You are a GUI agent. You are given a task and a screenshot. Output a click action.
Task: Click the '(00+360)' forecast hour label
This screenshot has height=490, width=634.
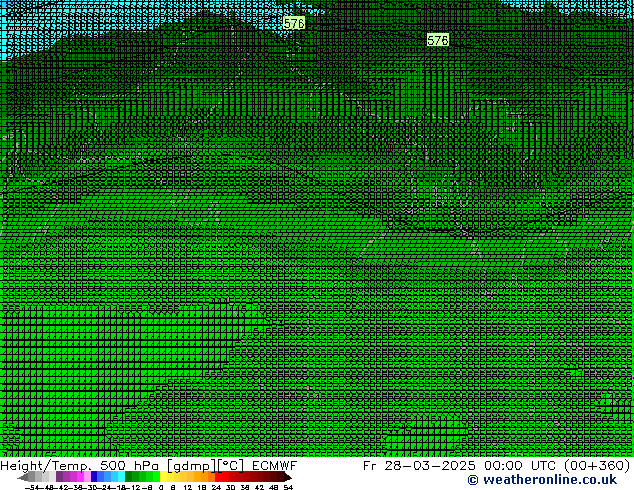597,466
